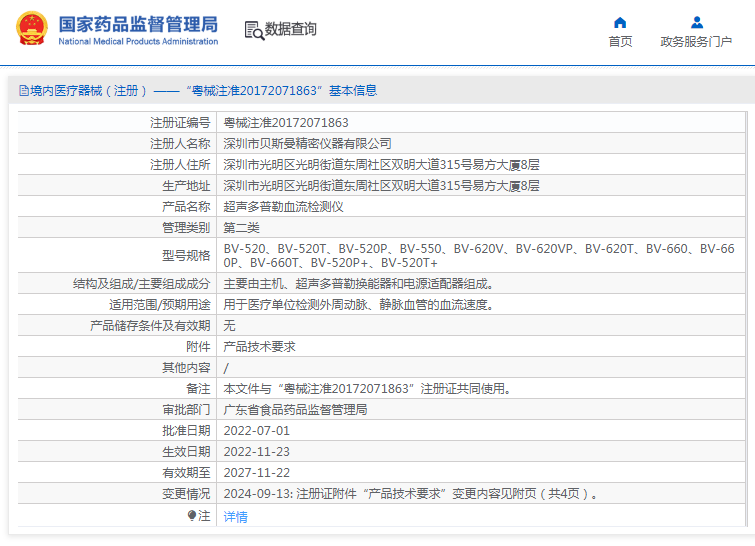The height and width of the screenshot is (546, 755).
Task: Click the registrant name 深圳市贝斯曼精密仪器有限公司
Action: pyautogui.click(x=307, y=143)
